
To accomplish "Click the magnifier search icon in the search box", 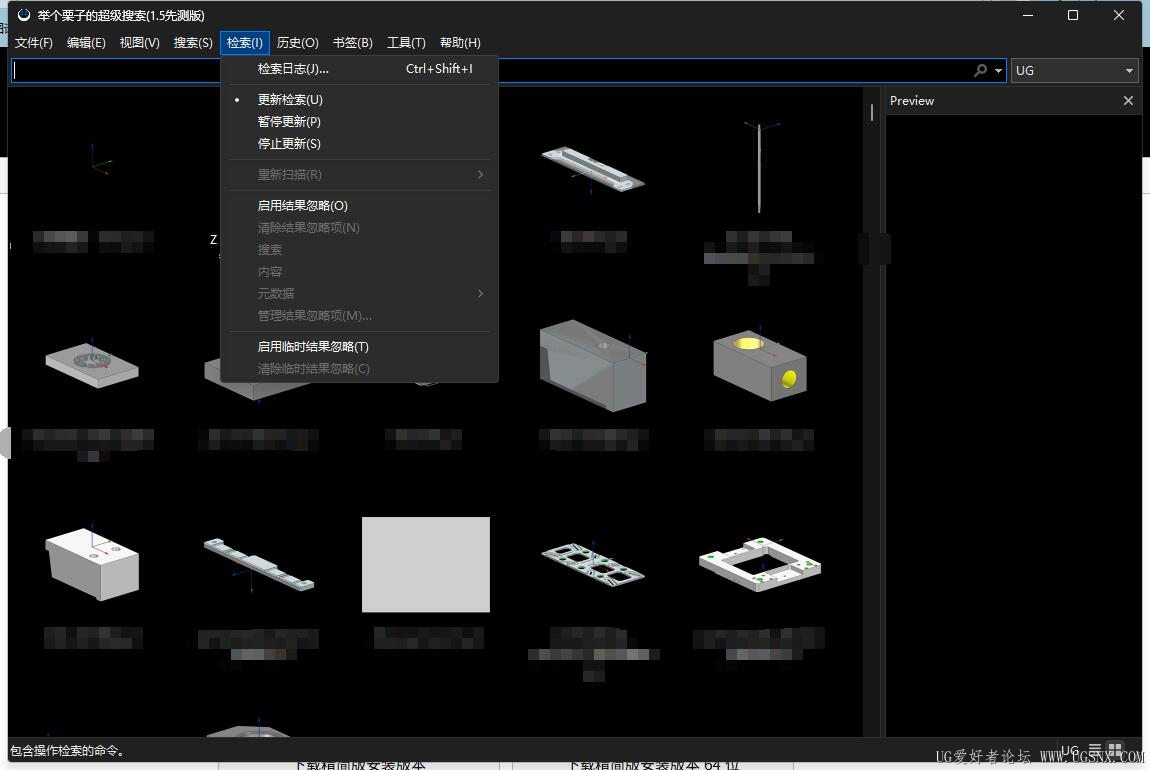I will coord(981,70).
